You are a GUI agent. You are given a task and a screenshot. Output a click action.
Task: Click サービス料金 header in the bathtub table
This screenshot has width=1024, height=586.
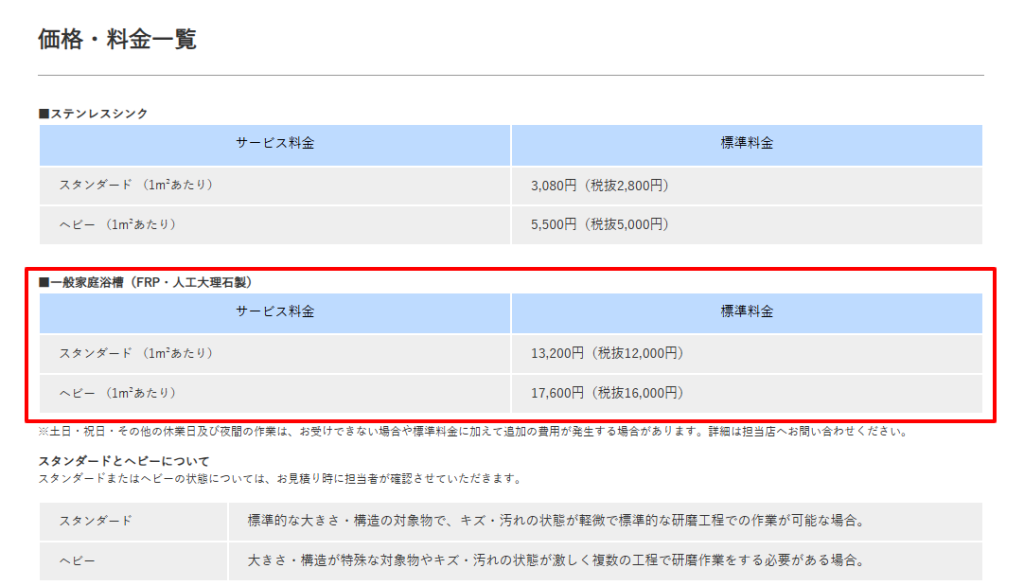[274, 313]
